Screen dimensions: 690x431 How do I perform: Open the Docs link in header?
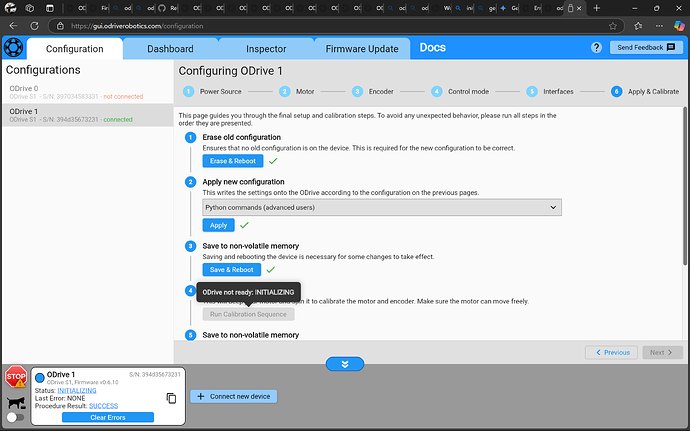[433, 48]
